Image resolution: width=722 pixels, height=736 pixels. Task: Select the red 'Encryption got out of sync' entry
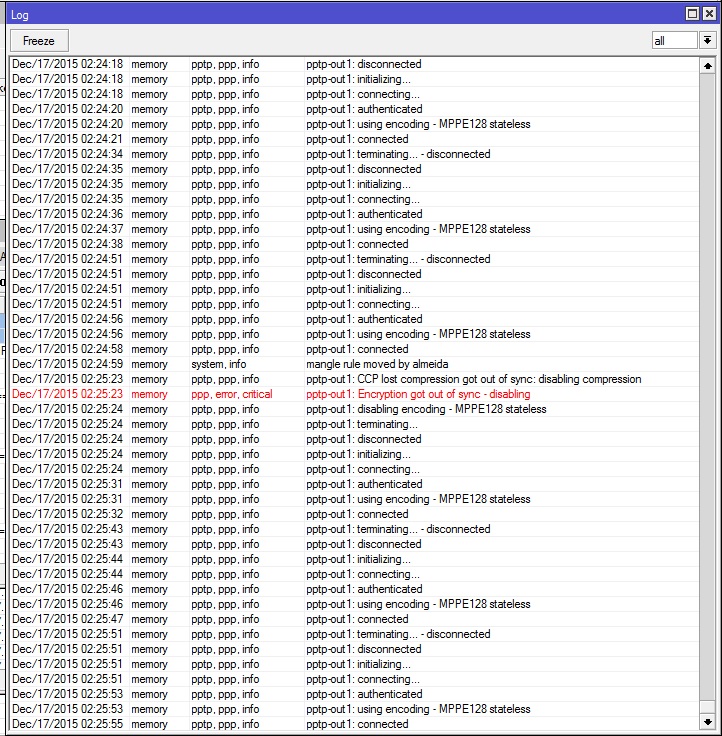coord(354,394)
